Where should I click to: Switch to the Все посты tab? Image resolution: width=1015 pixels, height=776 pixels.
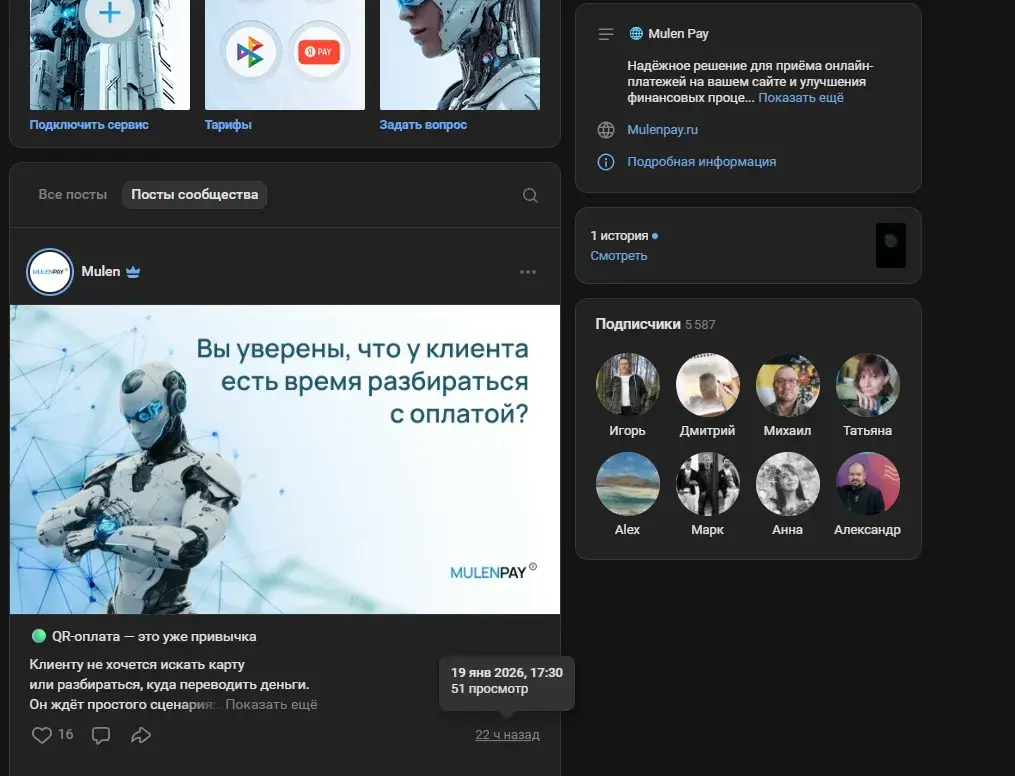point(72,194)
